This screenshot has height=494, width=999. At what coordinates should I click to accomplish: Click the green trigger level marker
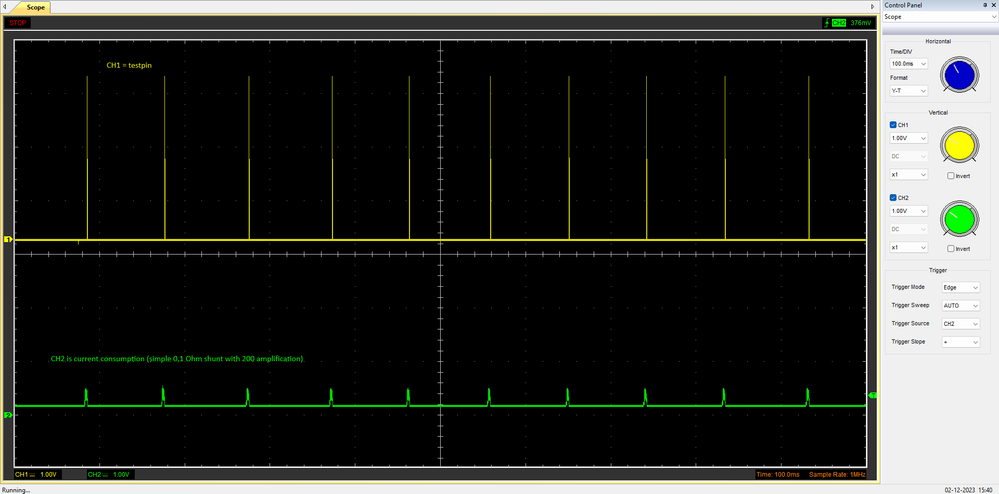click(x=872, y=396)
